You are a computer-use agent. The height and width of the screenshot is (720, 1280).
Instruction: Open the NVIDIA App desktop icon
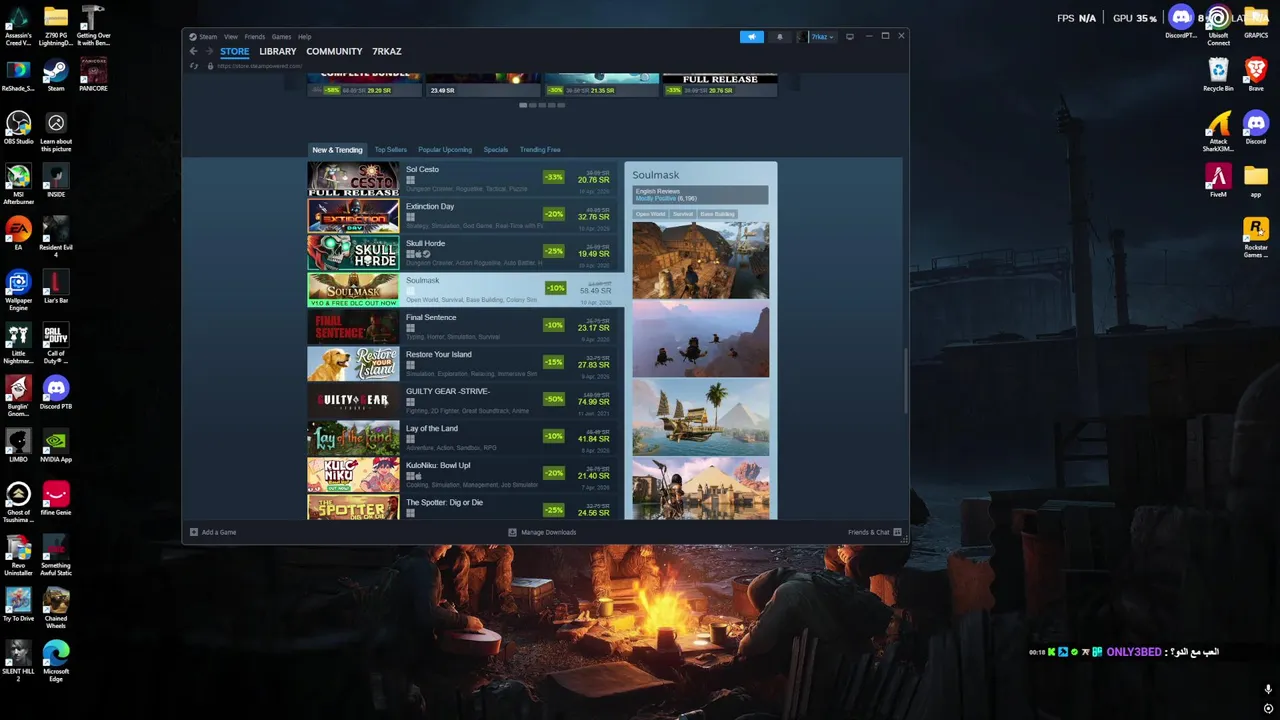56,446
